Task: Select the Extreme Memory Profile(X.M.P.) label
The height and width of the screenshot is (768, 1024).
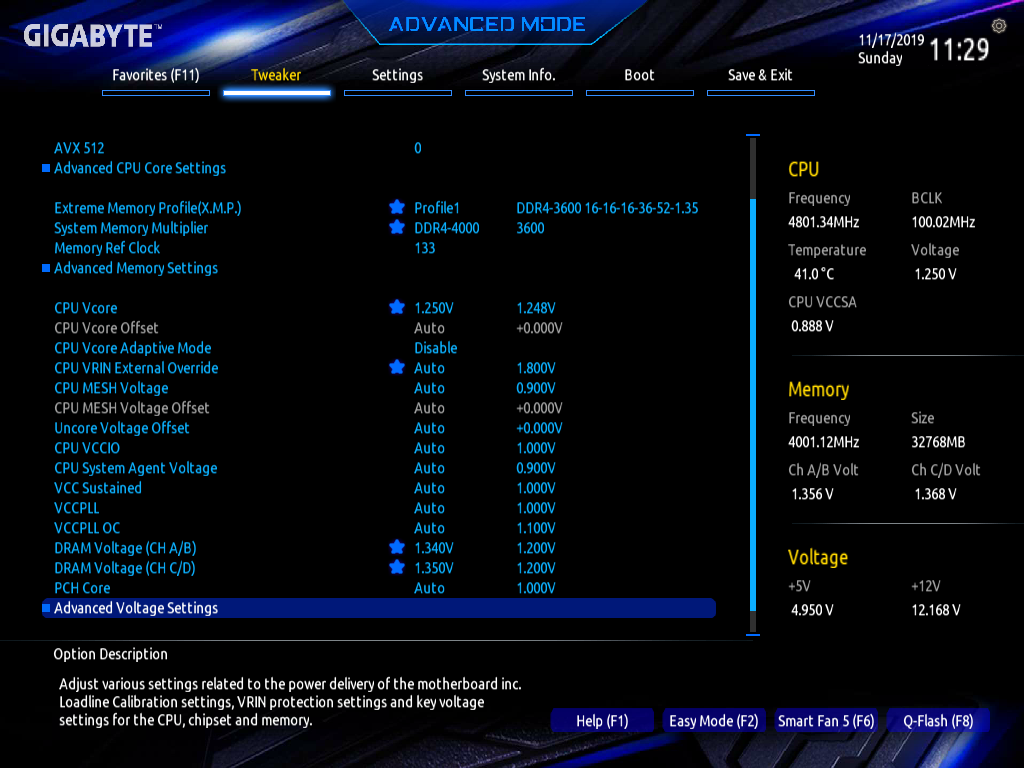Action: tap(148, 208)
